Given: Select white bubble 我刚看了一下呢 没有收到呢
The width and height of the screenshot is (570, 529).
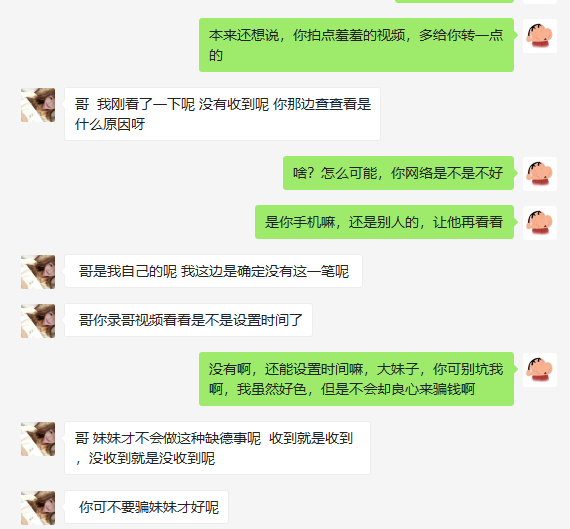Looking at the screenshot, I should pyautogui.click(x=222, y=114).
